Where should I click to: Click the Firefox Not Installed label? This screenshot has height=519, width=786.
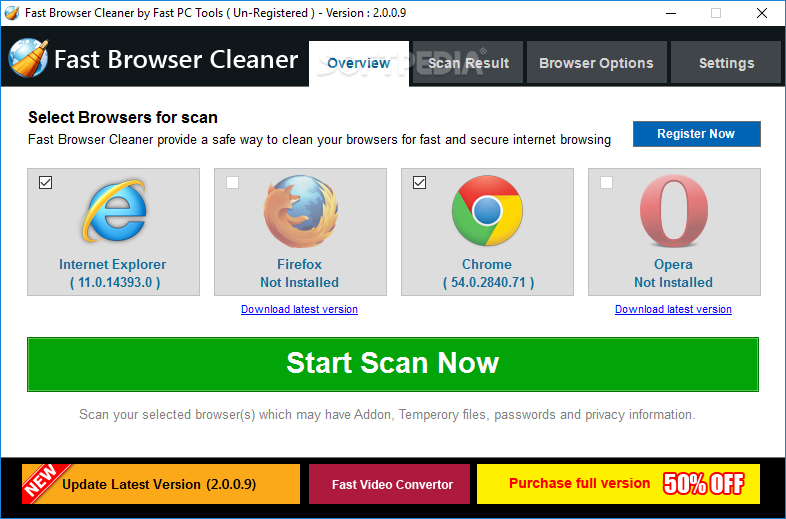pyautogui.click(x=299, y=283)
